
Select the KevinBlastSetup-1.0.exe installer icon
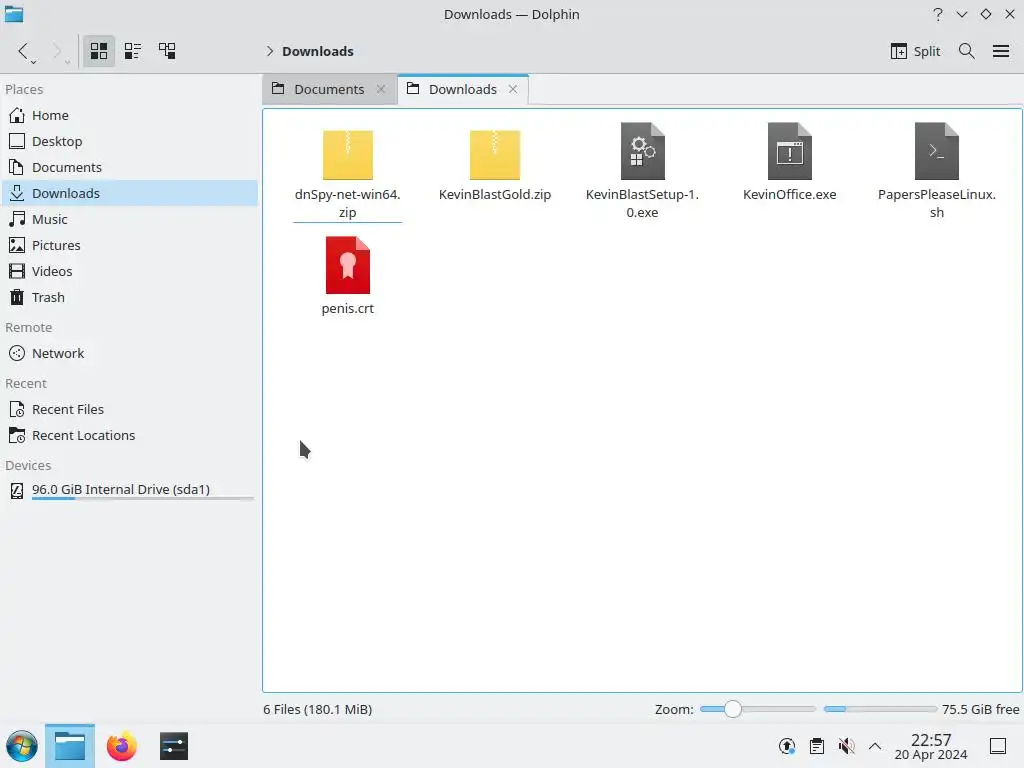[x=642, y=152]
